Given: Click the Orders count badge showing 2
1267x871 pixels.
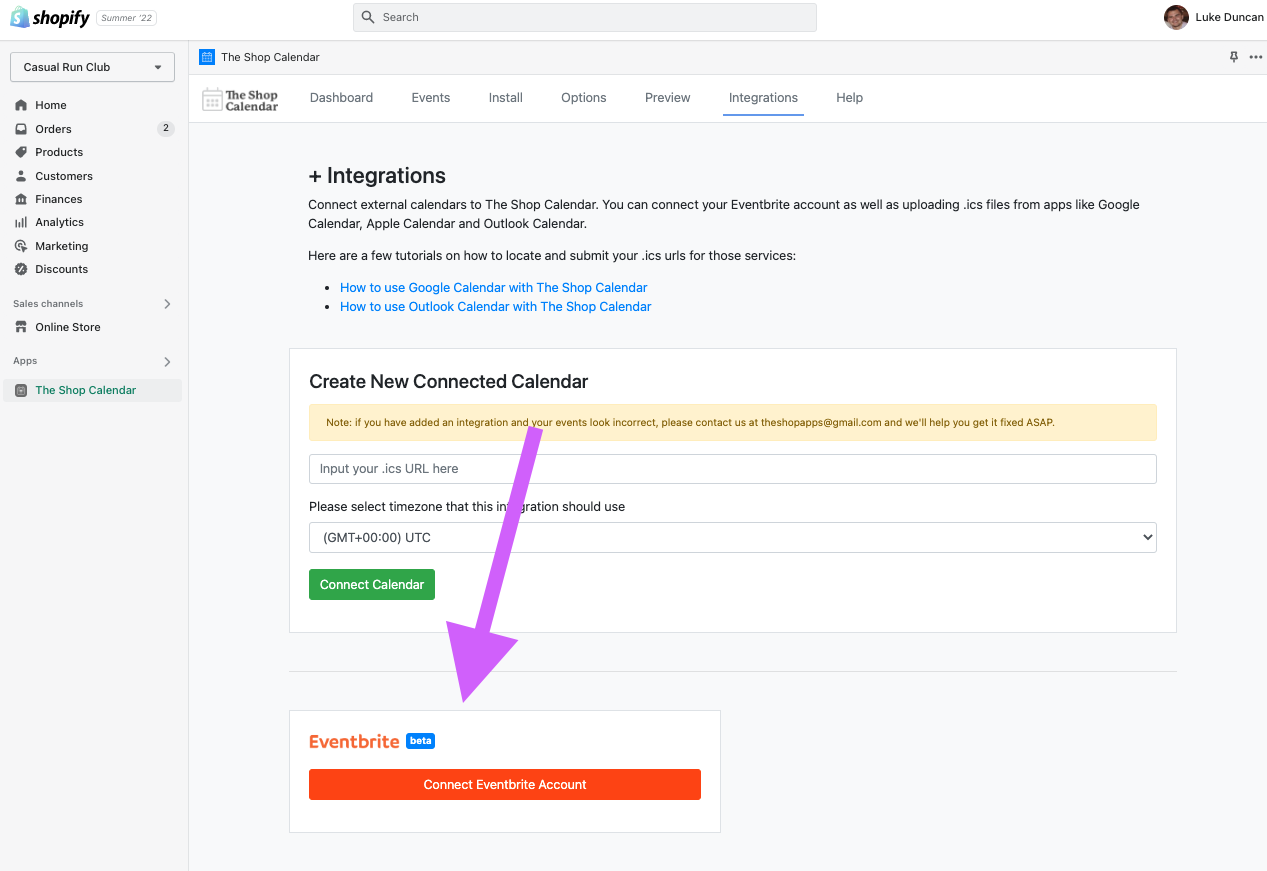Looking at the screenshot, I should (x=165, y=128).
